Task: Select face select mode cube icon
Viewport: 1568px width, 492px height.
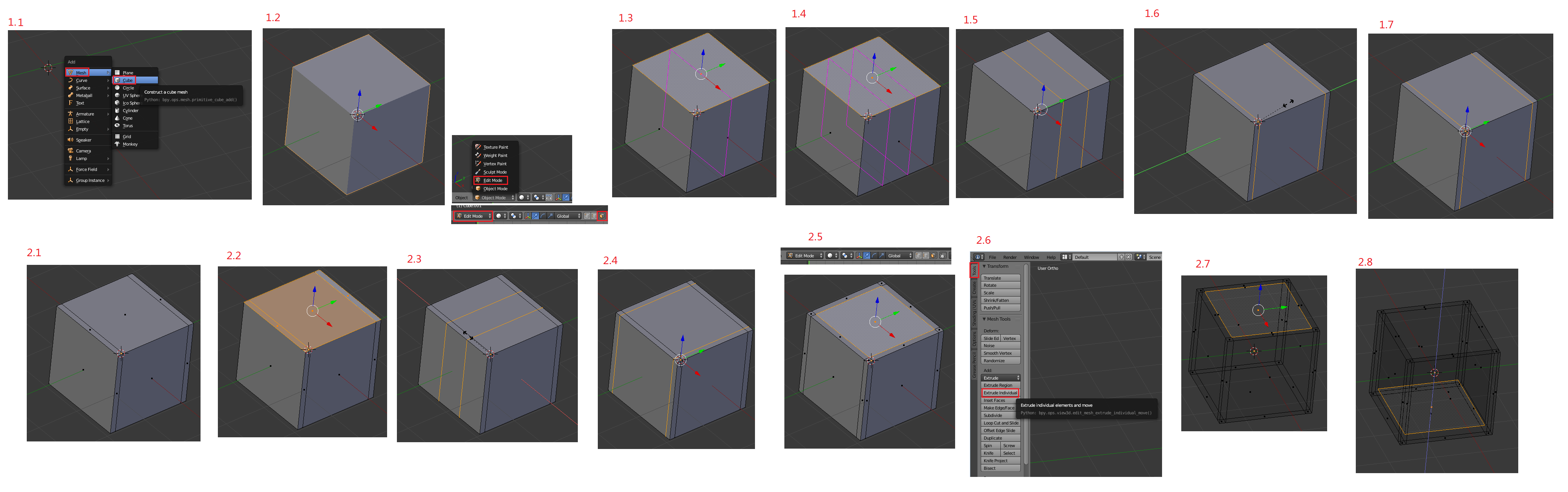Action: (x=603, y=217)
